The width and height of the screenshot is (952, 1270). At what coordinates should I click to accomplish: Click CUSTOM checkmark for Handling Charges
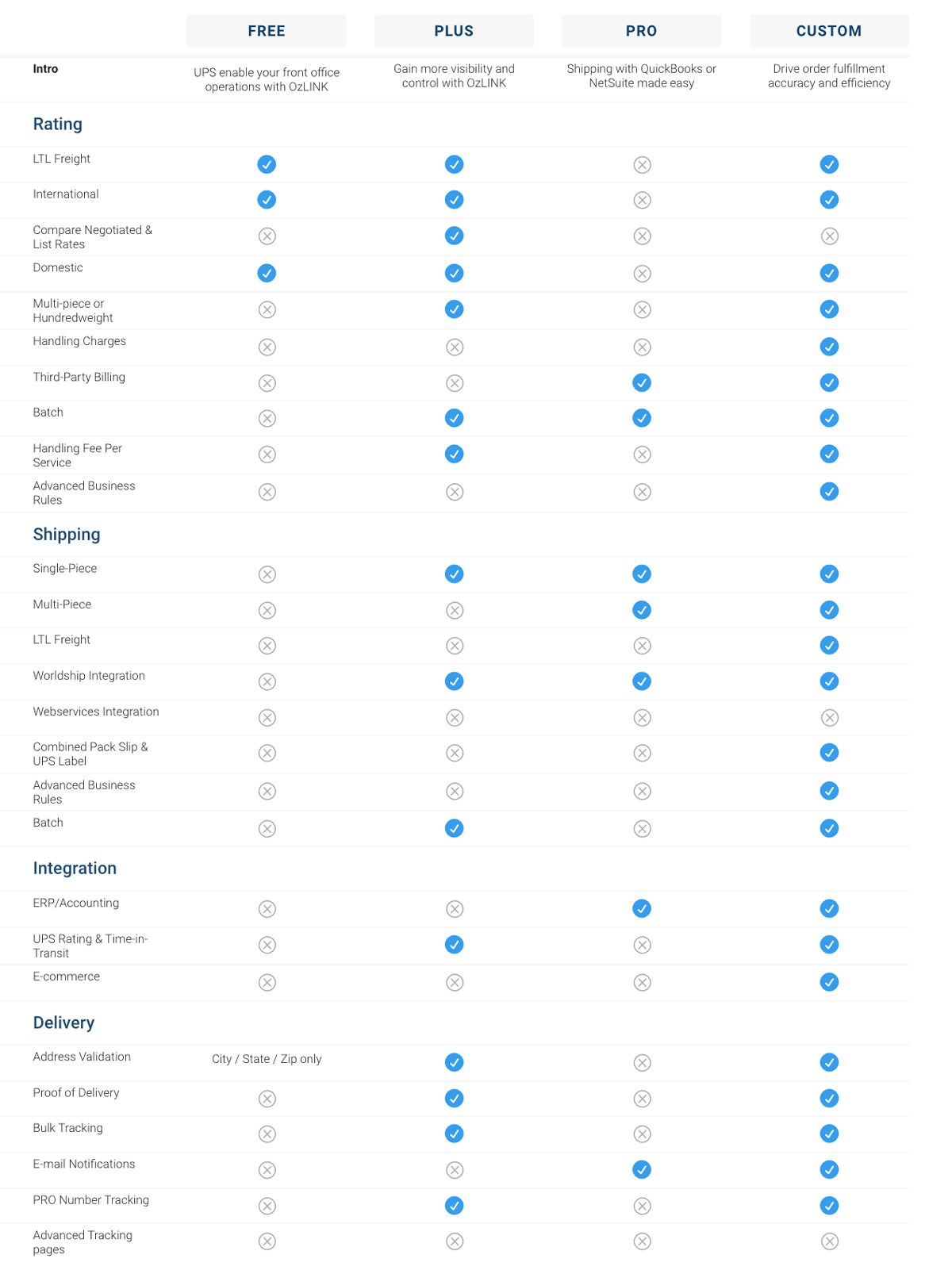tap(829, 347)
